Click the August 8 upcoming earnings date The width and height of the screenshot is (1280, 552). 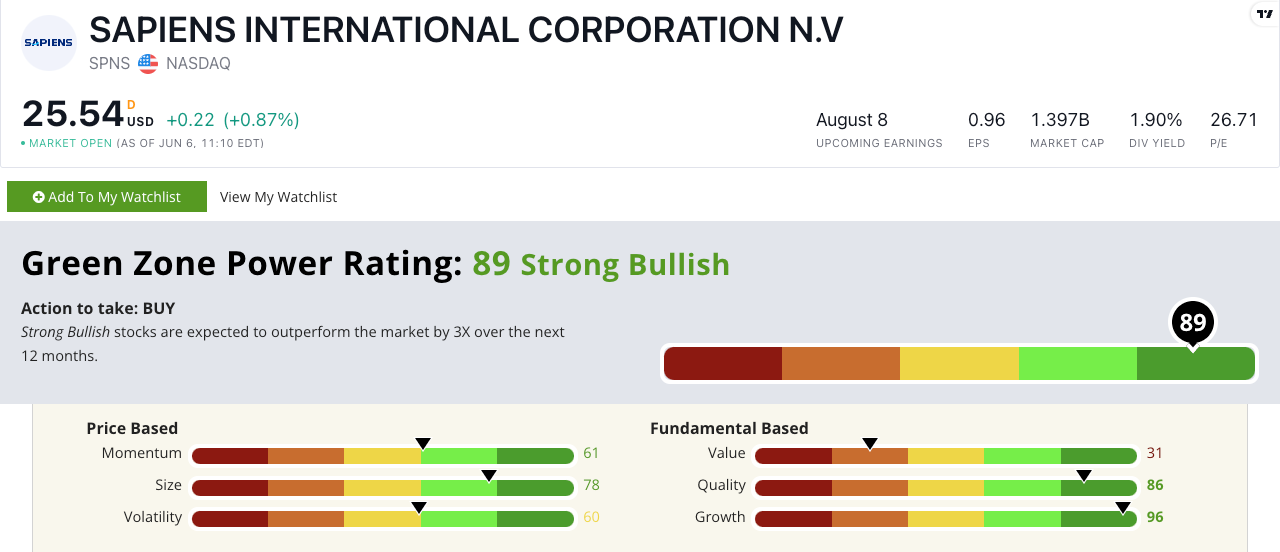pos(852,120)
